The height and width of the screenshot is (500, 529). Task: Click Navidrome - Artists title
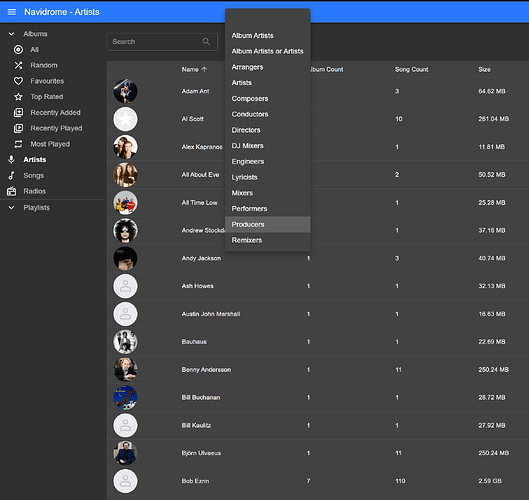pyautogui.click(x=62, y=12)
